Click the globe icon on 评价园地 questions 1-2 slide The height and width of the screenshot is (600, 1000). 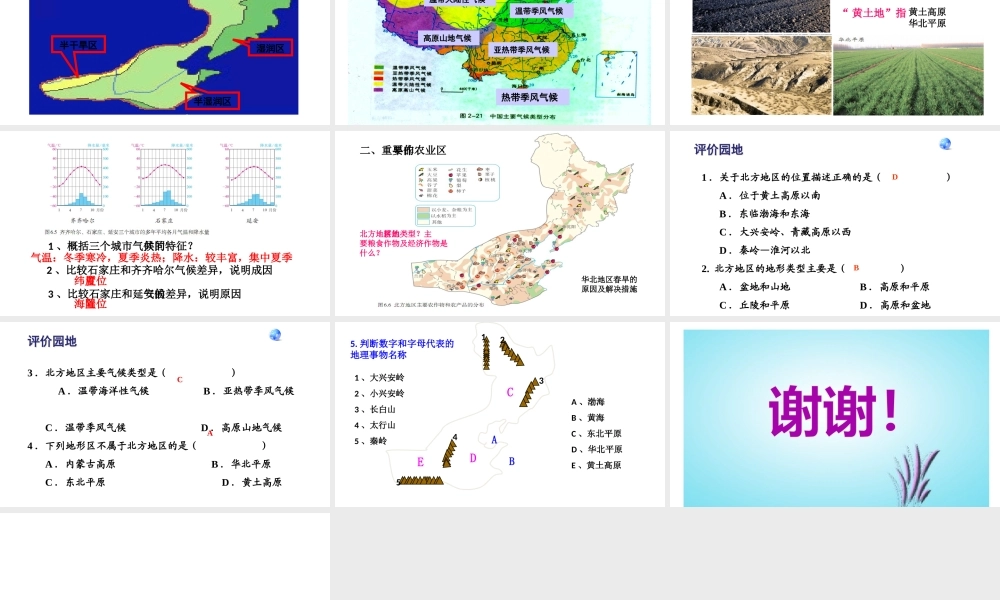(x=945, y=144)
